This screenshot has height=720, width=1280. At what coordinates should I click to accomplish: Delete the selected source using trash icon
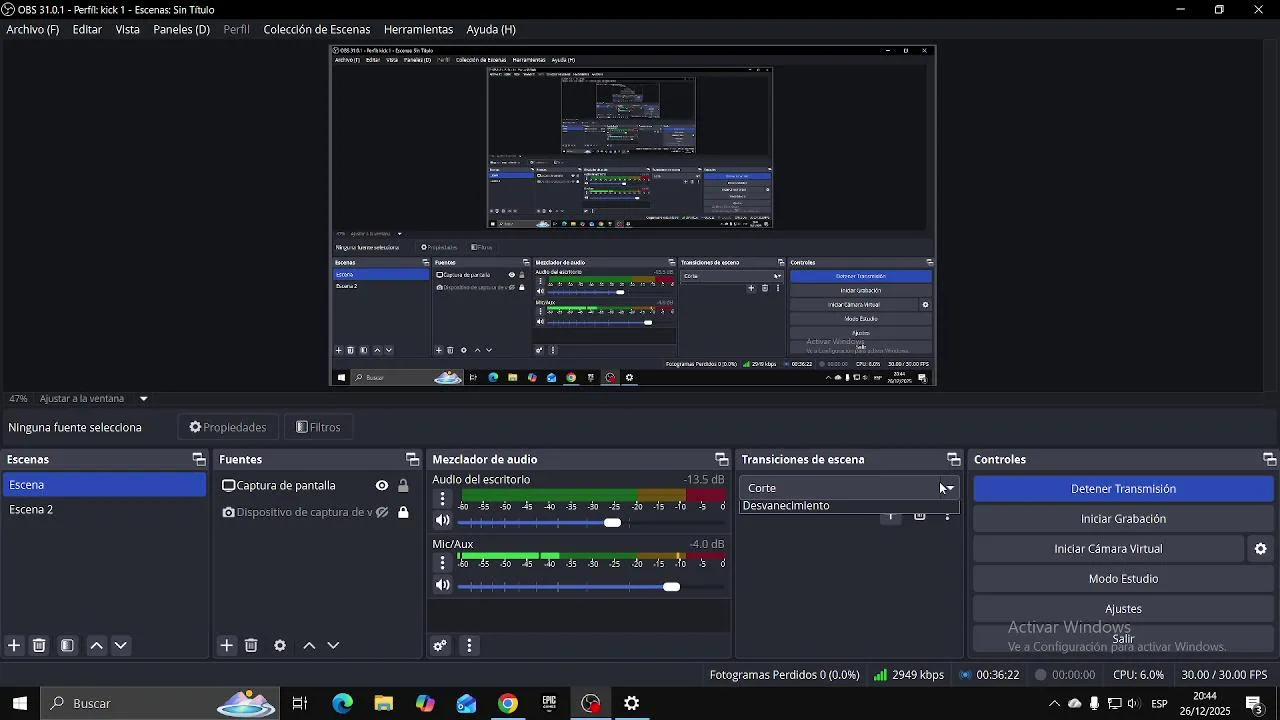point(251,646)
